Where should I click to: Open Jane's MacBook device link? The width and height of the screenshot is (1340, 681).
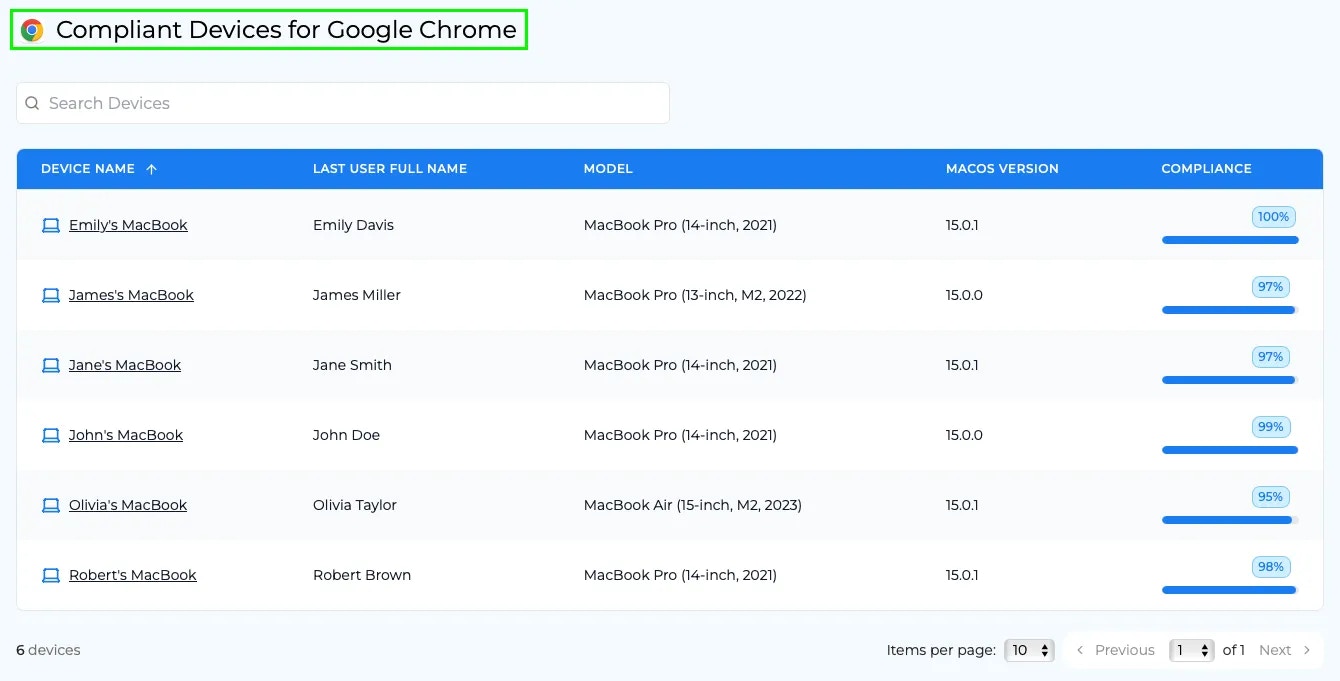[125, 365]
